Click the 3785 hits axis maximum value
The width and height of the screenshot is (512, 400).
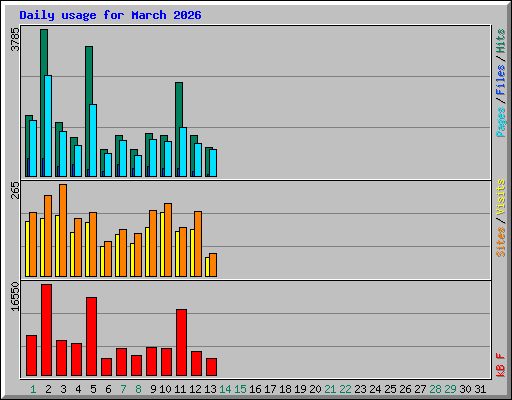(15, 39)
